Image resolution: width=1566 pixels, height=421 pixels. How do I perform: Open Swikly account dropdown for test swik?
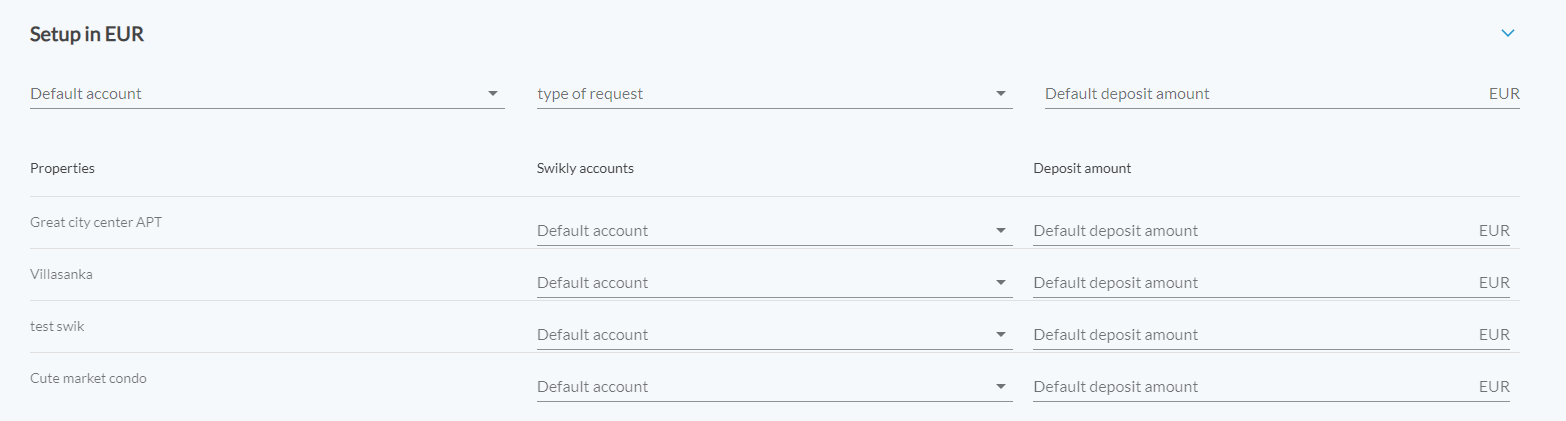pos(773,335)
